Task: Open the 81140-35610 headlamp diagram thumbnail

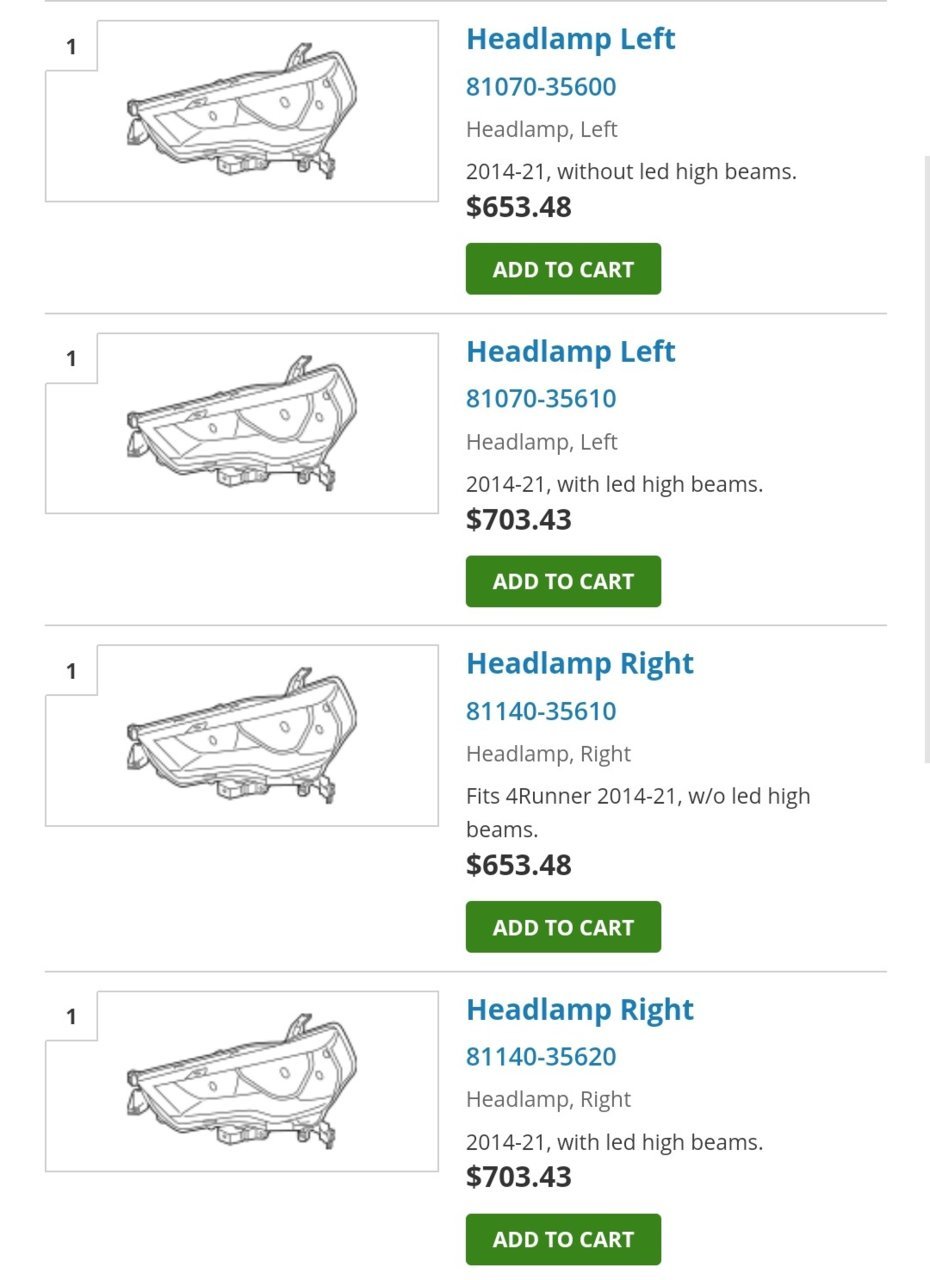Action: (242, 735)
